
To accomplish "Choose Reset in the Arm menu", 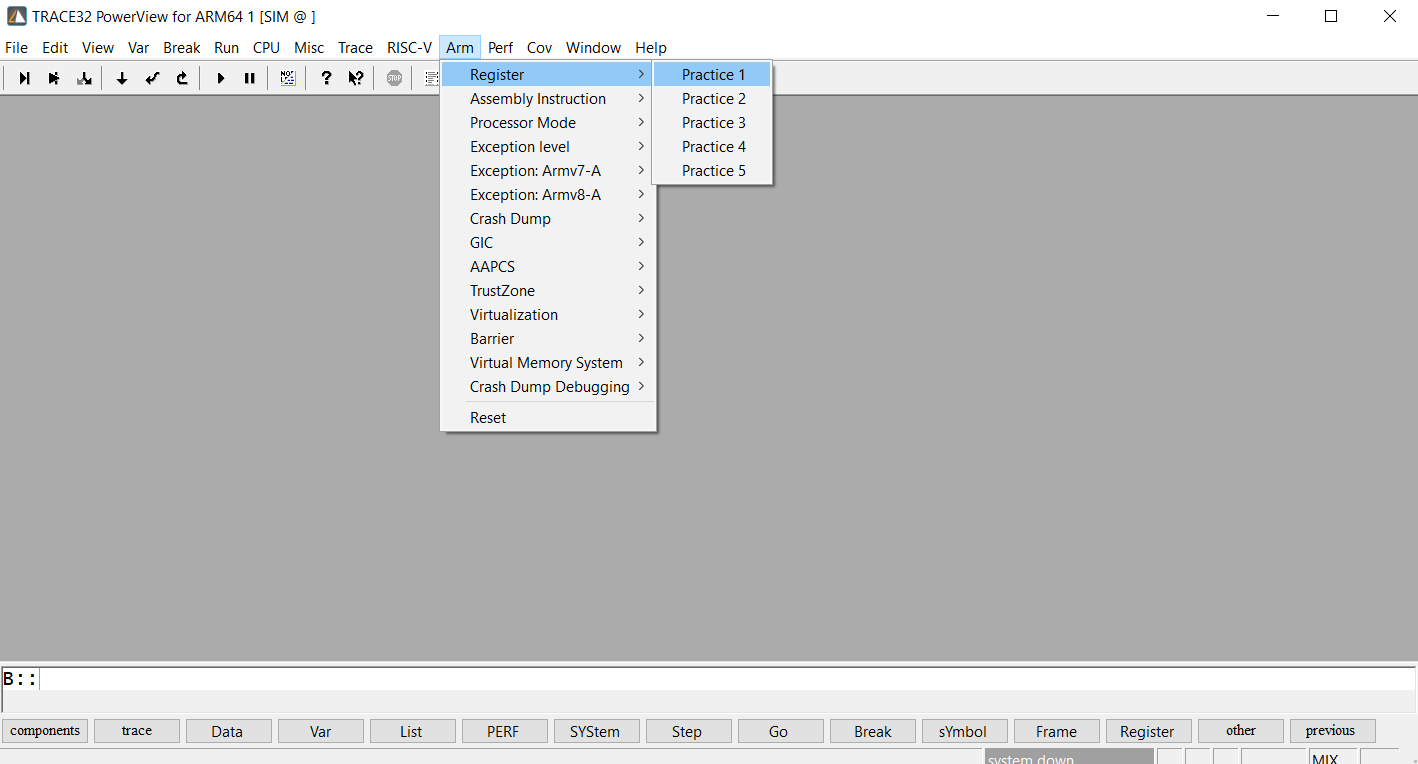I will (x=548, y=418).
